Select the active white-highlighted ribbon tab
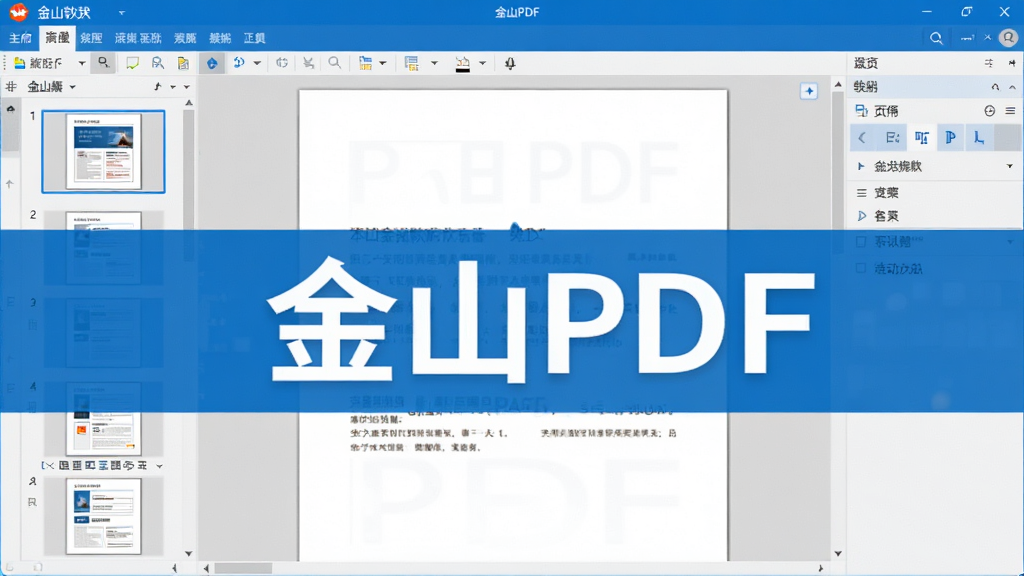 (57, 38)
